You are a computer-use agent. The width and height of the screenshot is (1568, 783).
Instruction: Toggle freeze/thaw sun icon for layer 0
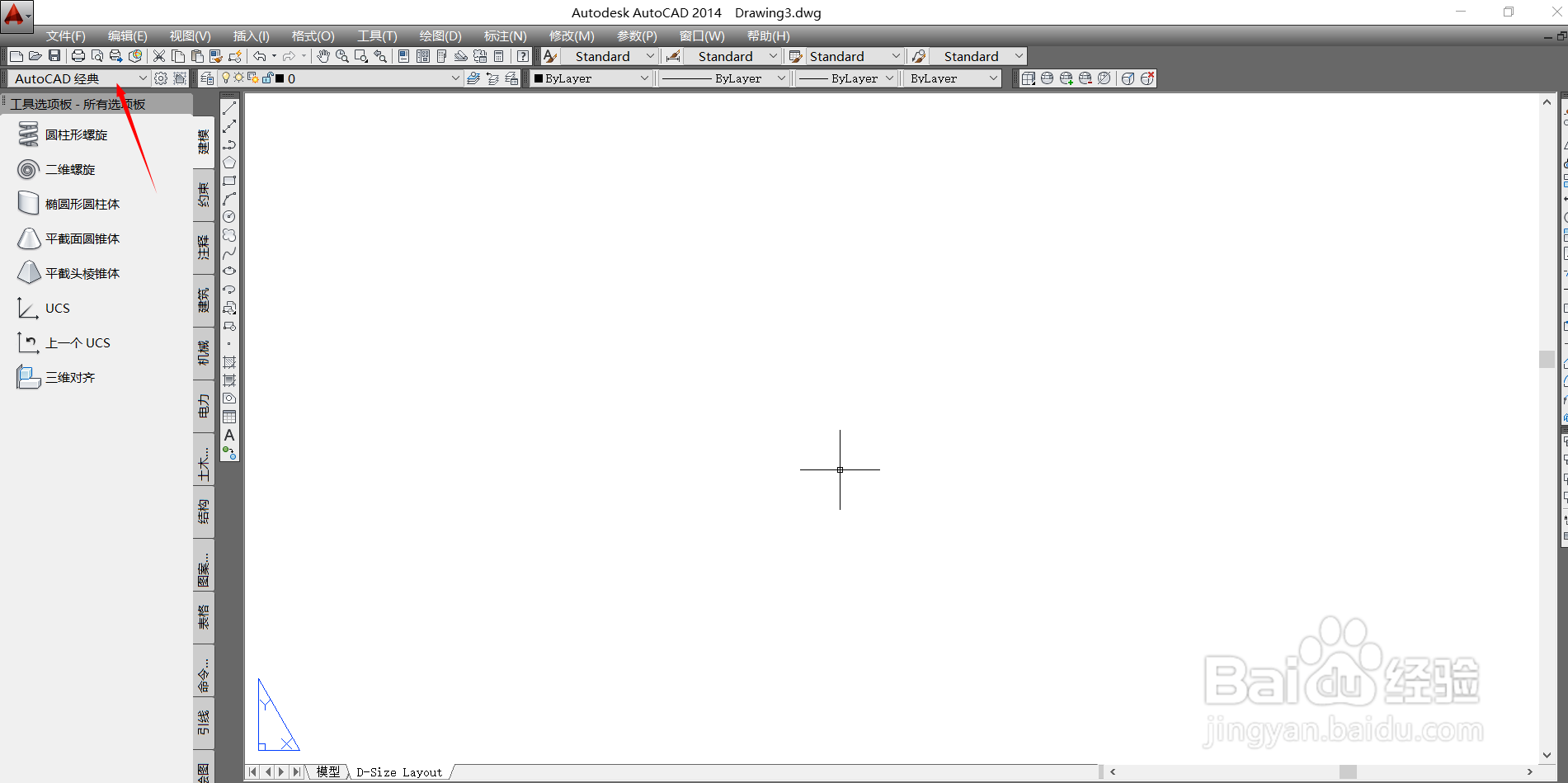click(239, 78)
